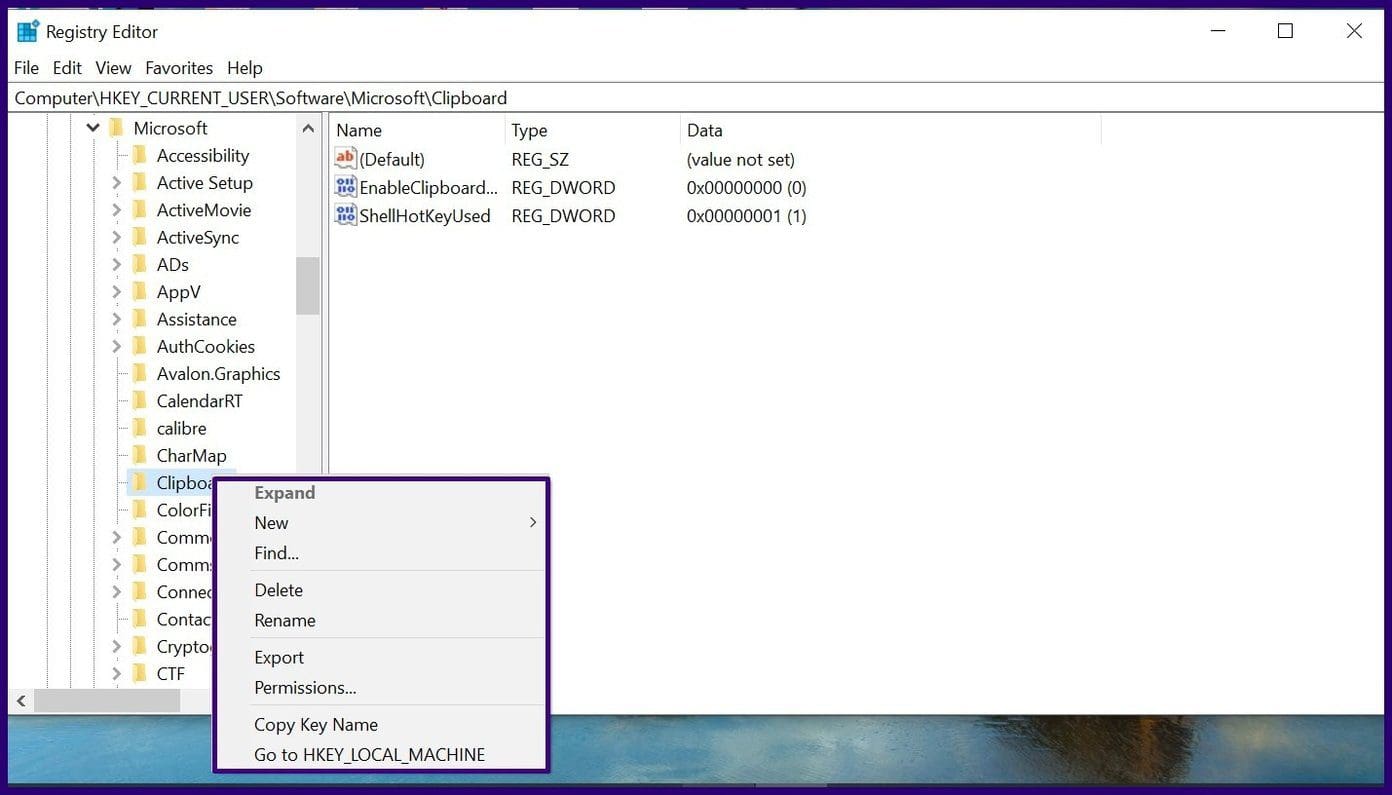Click the ActiveSync folder icon

point(140,237)
